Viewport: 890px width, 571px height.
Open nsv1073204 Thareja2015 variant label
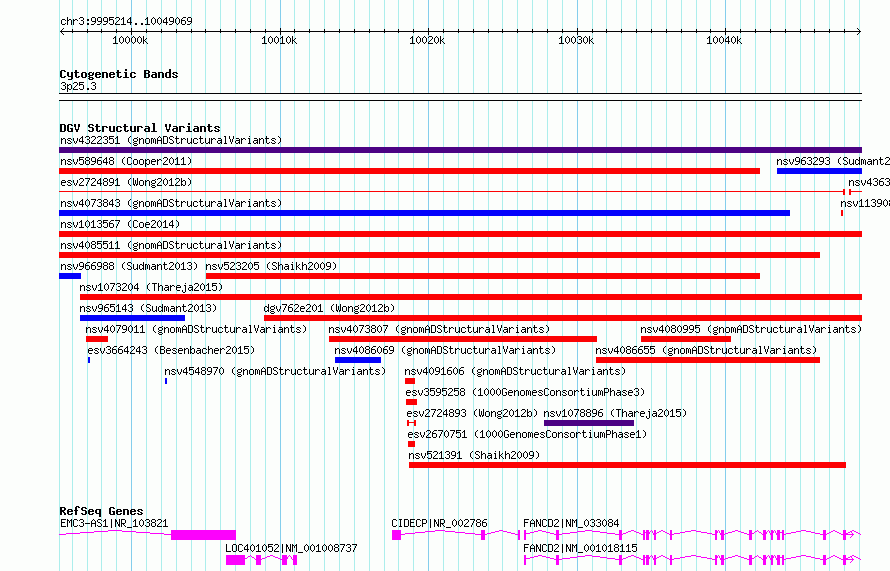[x=151, y=287]
